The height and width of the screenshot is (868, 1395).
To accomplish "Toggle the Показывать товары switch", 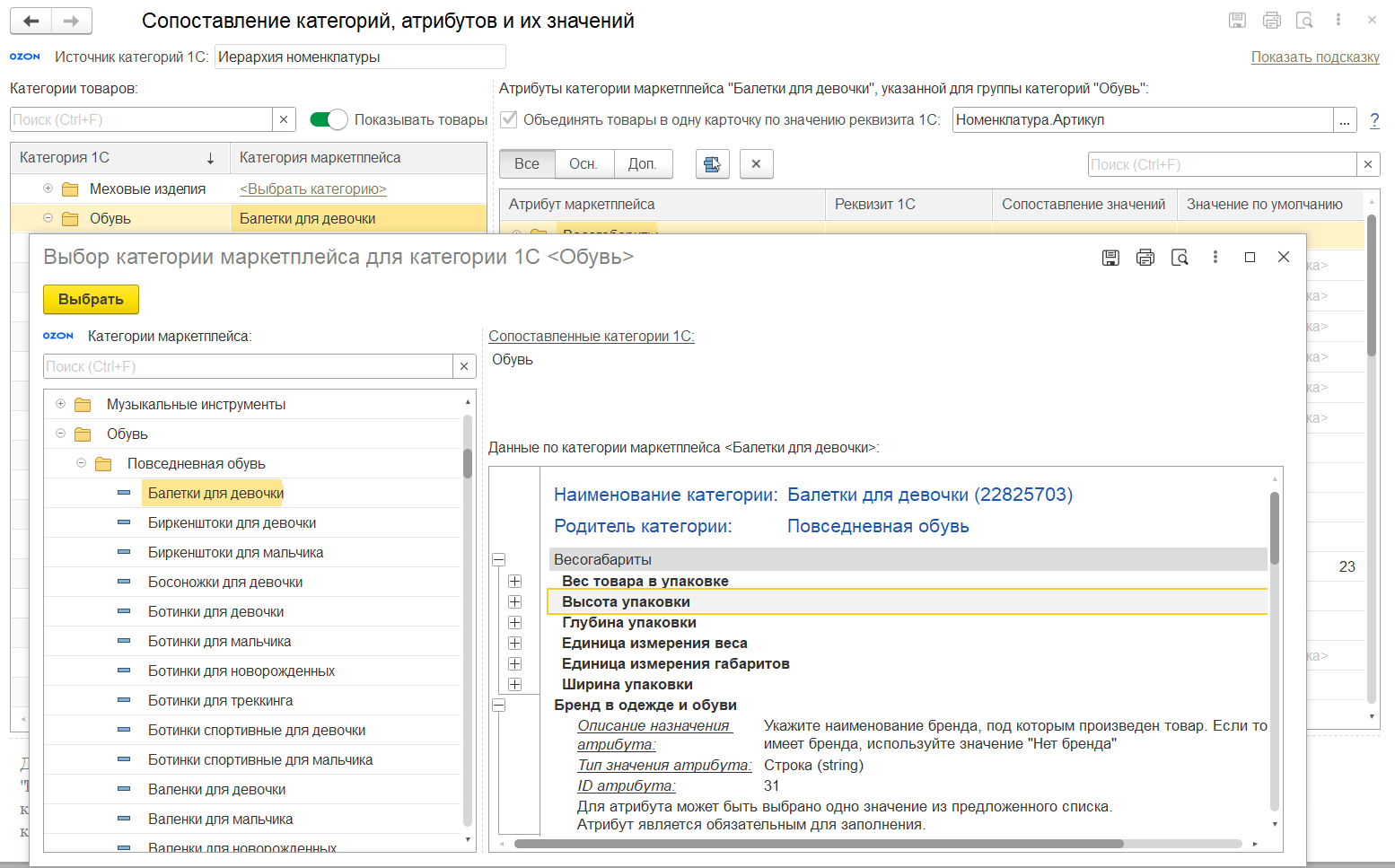I will (329, 119).
